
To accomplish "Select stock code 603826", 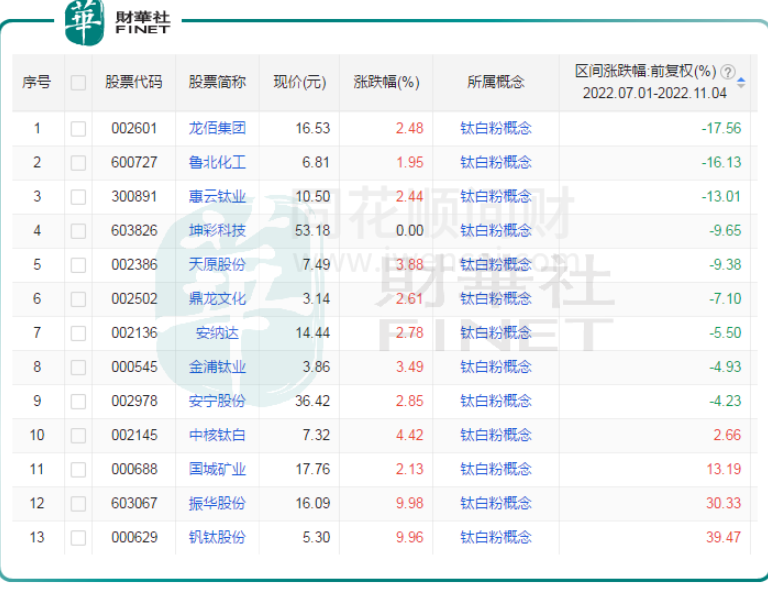I will (x=134, y=230).
